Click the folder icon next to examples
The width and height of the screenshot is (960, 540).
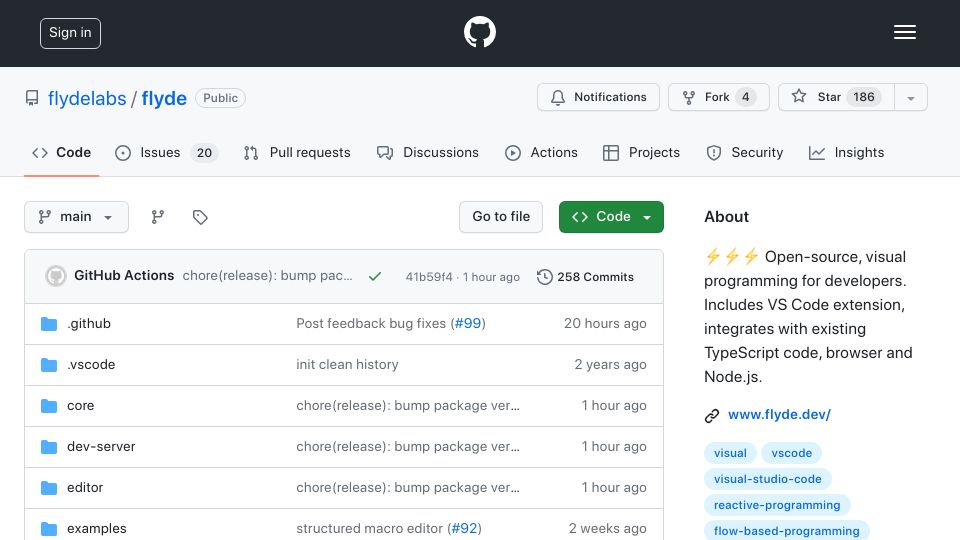click(49, 529)
